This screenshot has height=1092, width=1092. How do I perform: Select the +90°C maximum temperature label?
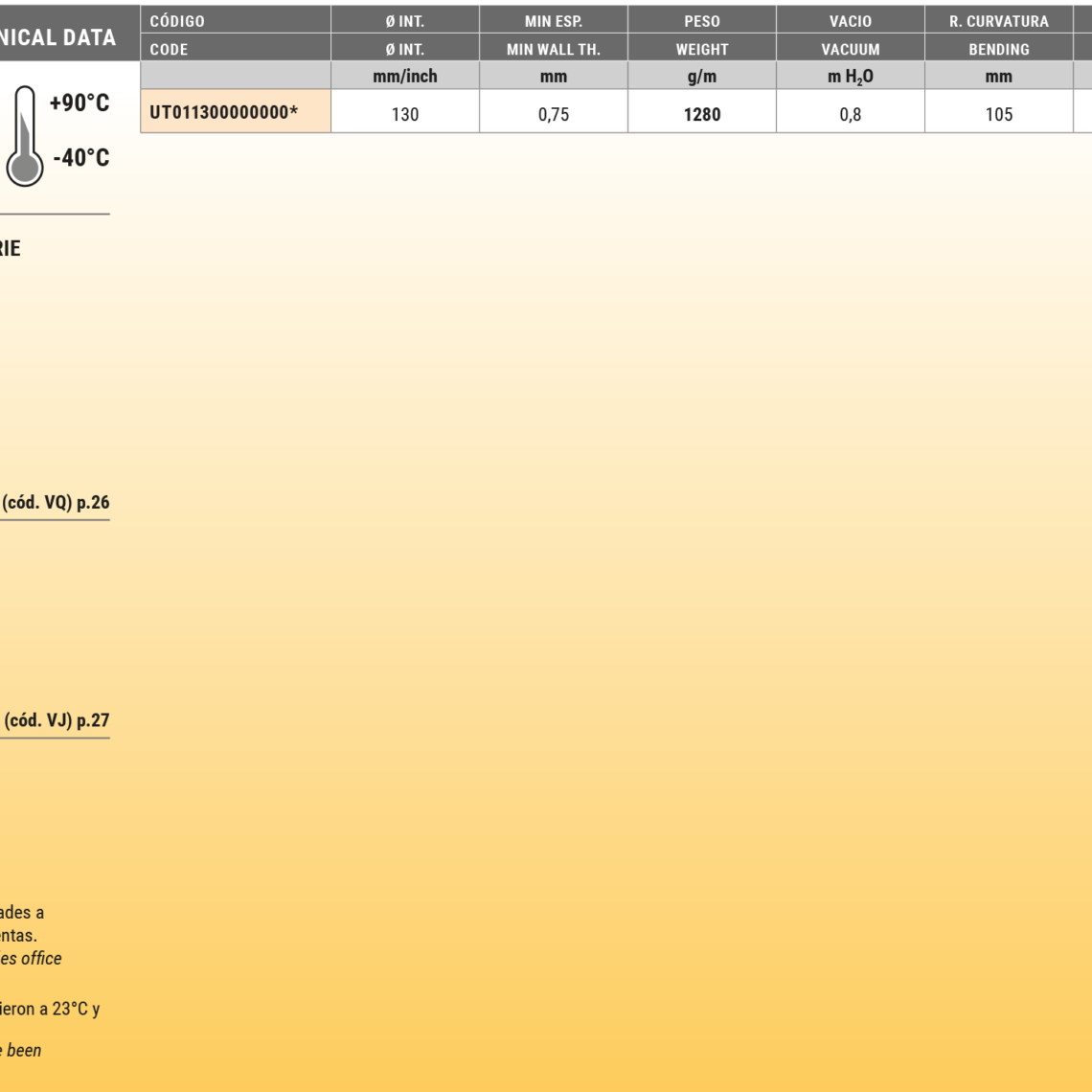[79, 104]
